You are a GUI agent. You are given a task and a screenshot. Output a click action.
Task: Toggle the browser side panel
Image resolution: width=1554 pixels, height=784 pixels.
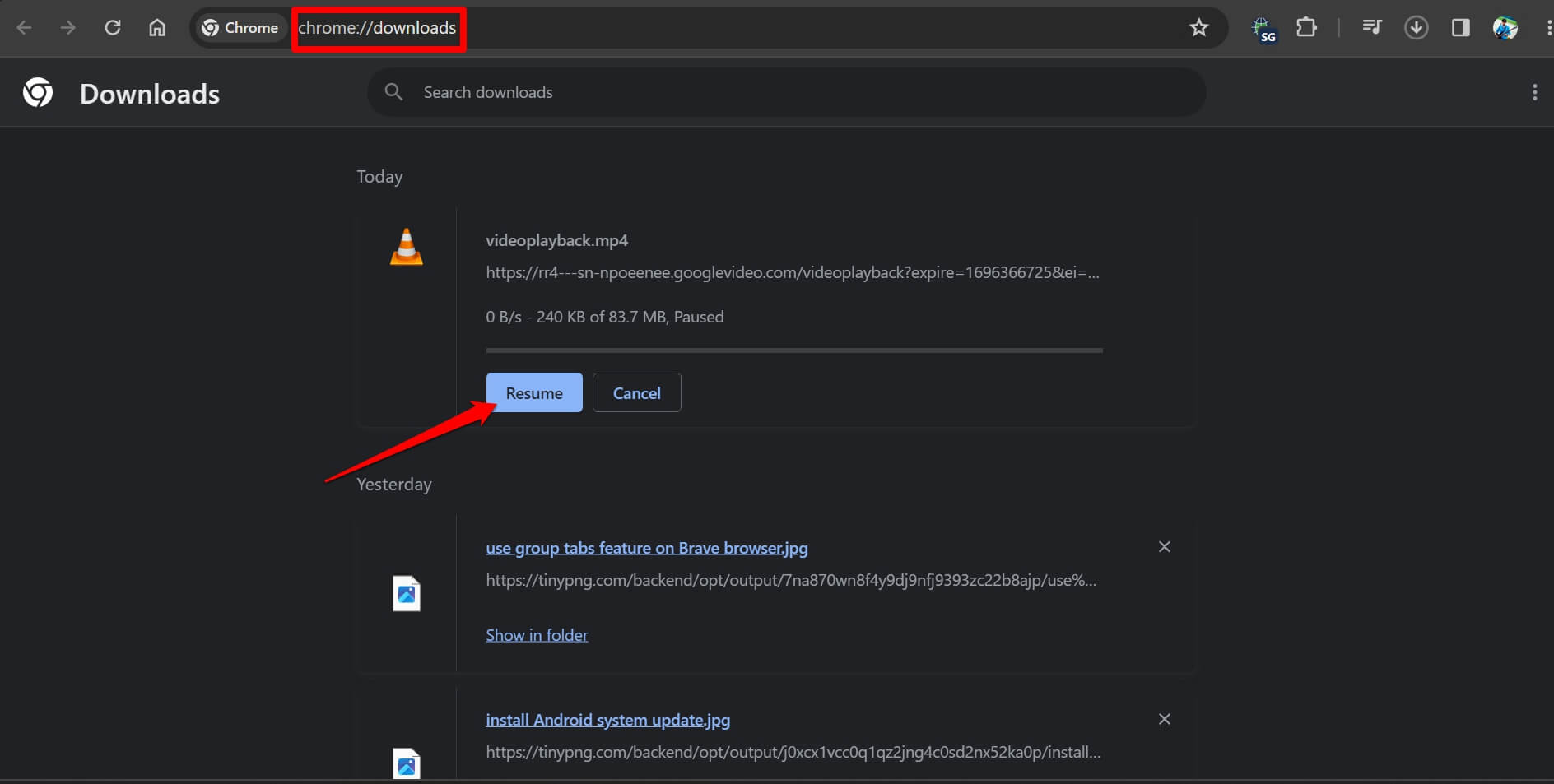tap(1460, 28)
